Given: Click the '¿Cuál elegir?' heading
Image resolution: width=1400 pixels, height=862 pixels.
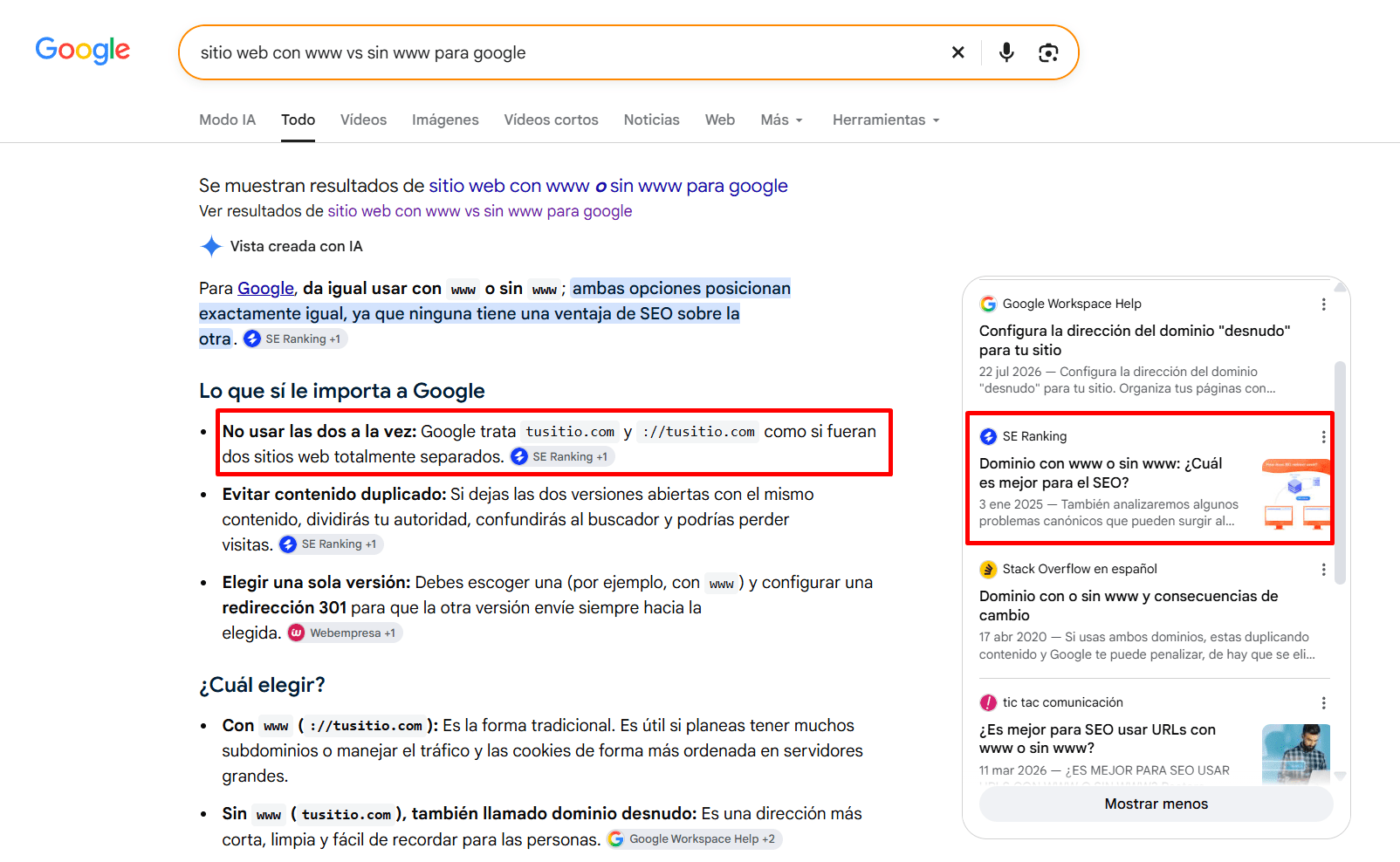Looking at the screenshot, I should [x=262, y=685].
